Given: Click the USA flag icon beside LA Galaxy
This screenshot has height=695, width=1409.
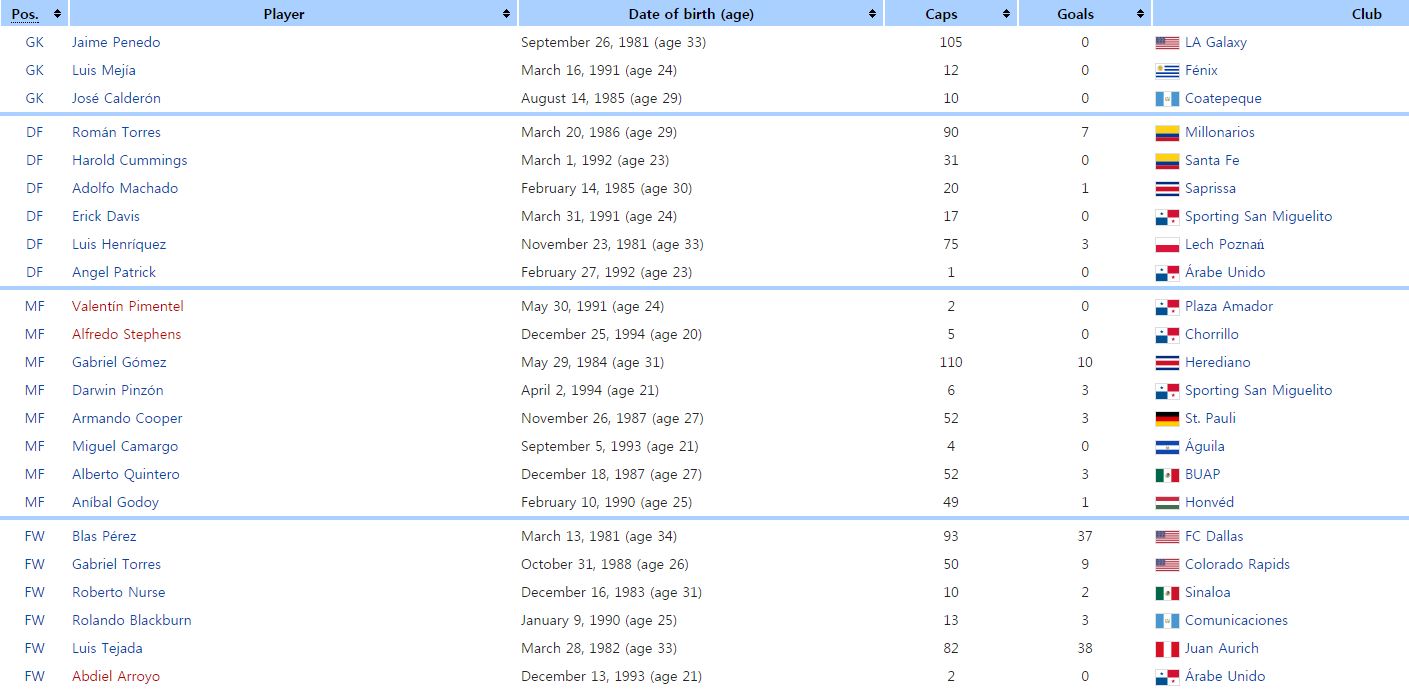Looking at the screenshot, I should click(1167, 43).
